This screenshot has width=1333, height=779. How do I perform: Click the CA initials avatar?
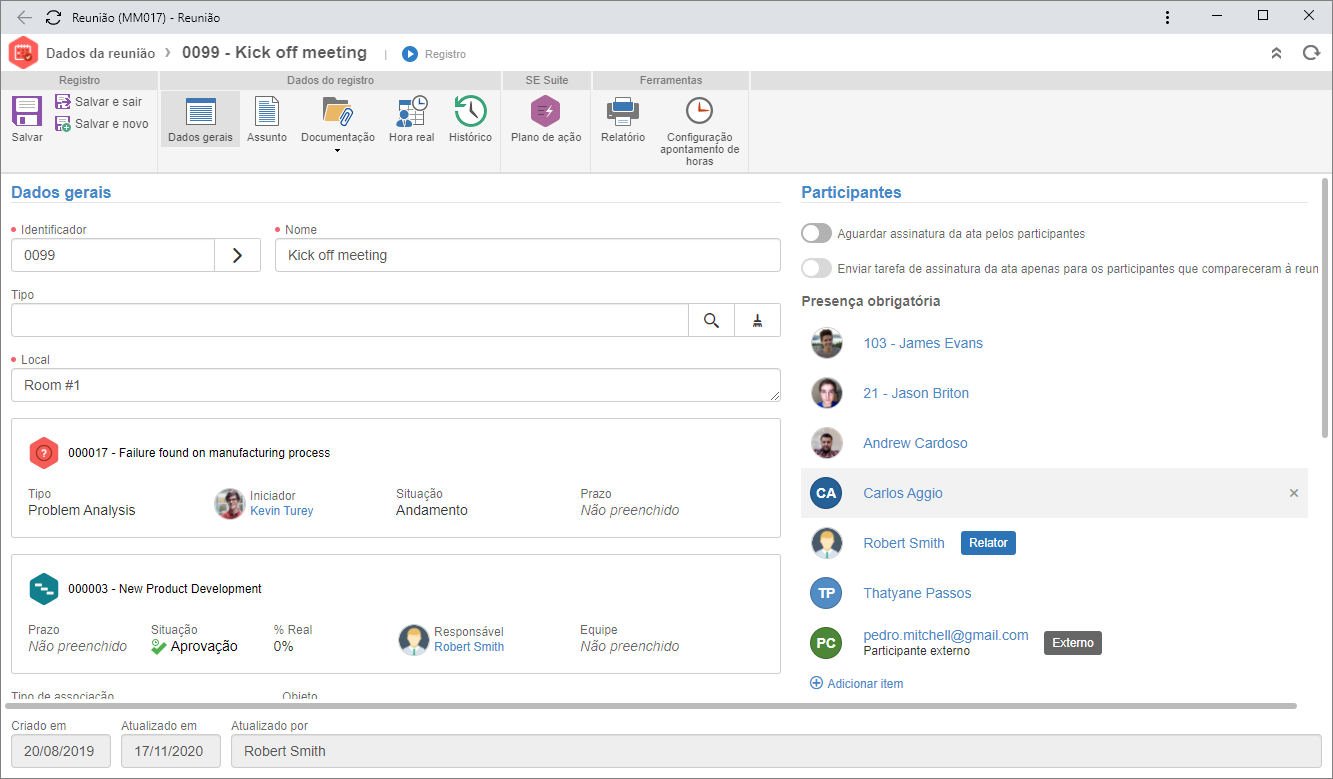click(826, 493)
